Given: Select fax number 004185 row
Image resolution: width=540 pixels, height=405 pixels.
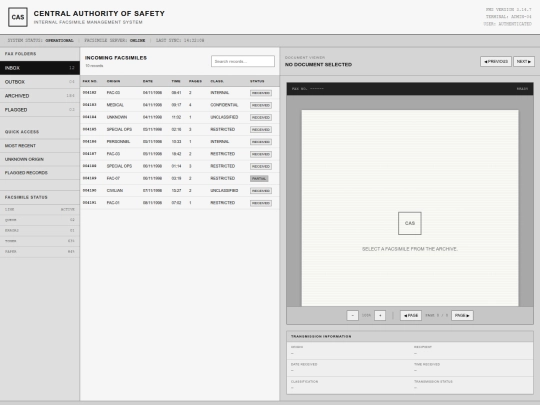Looking at the screenshot, I should tap(180, 129).
